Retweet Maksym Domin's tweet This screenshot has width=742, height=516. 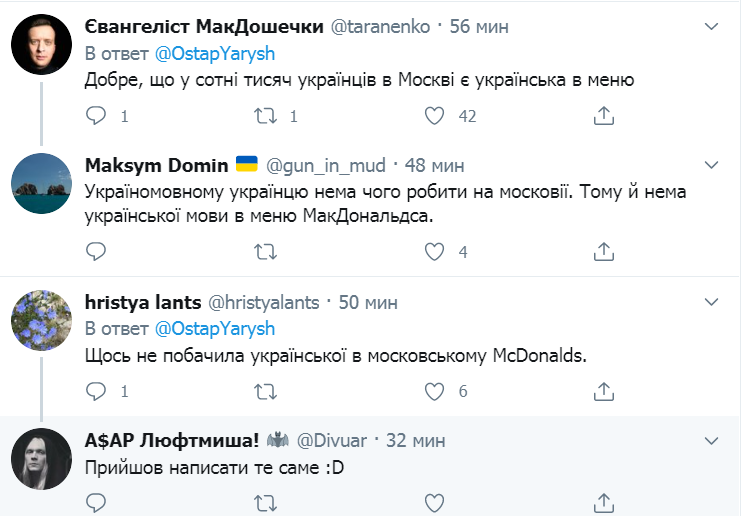265,252
